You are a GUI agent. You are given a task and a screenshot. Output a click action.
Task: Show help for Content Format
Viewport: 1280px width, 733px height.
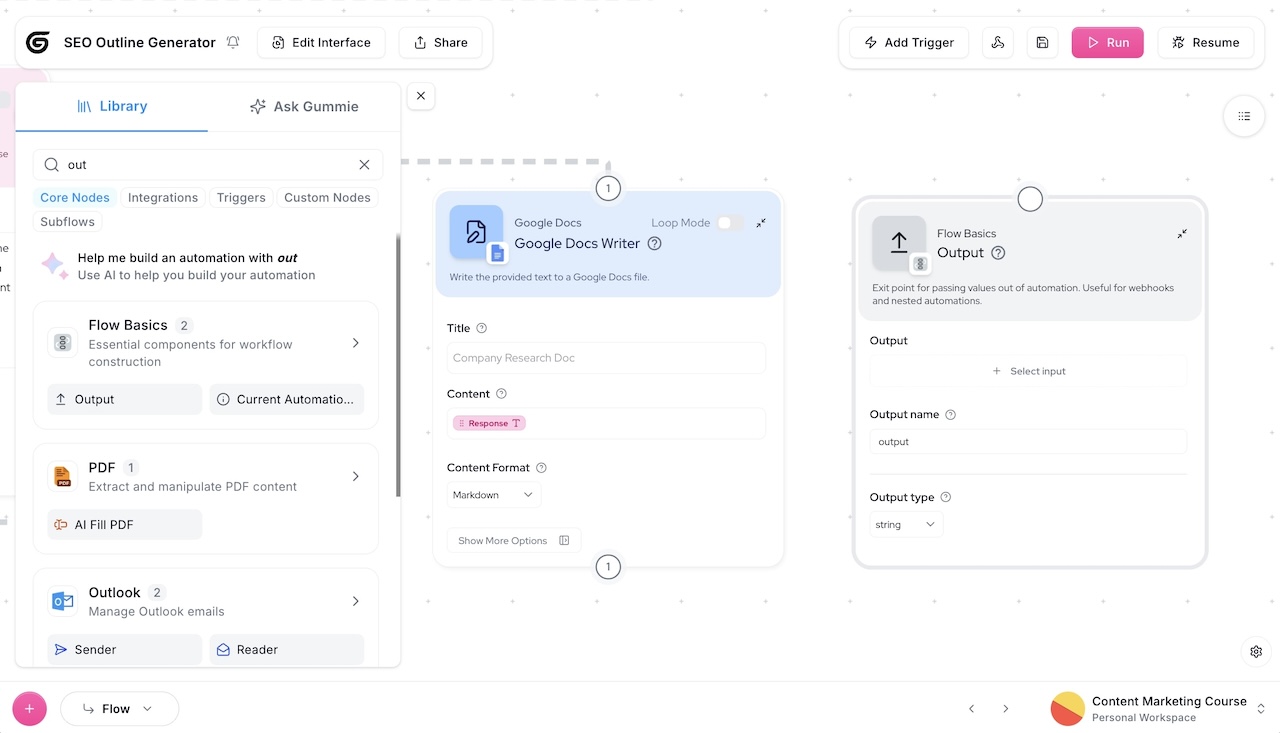point(542,468)
